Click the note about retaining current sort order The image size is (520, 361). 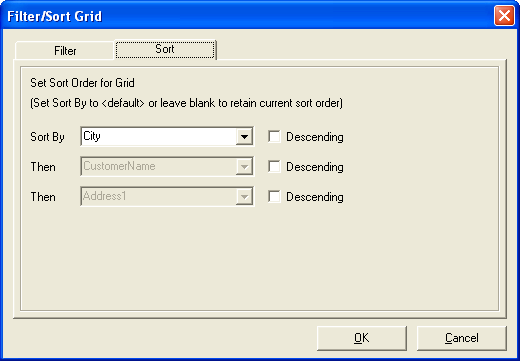pyautogui.click(x=186, y=103)
